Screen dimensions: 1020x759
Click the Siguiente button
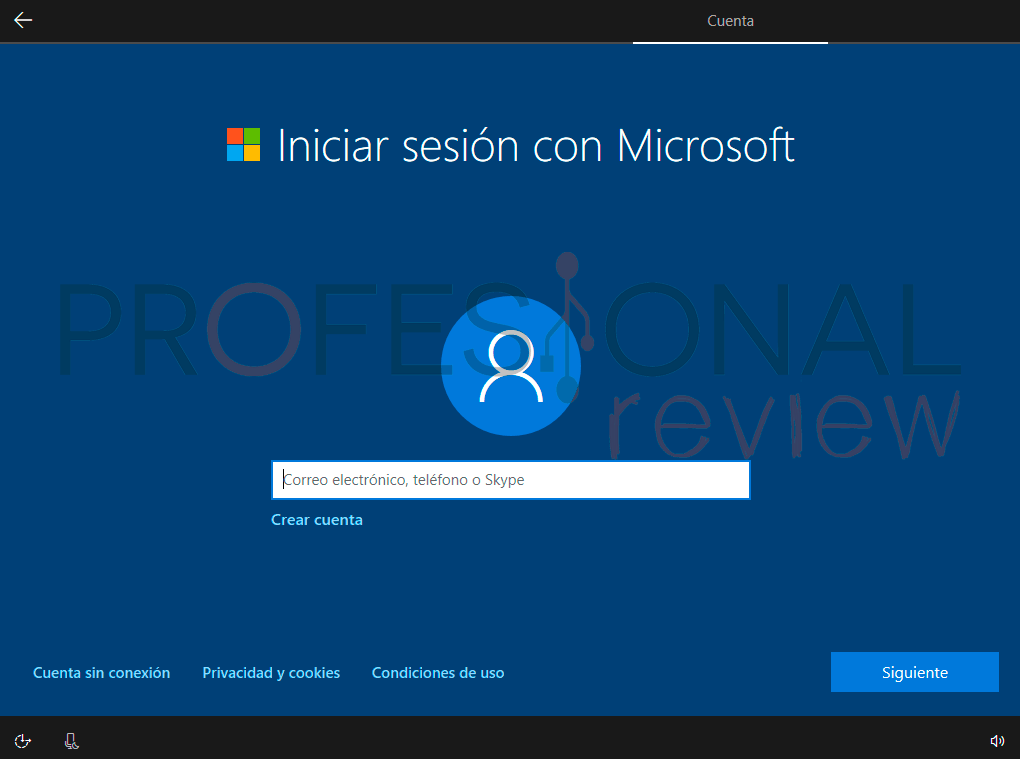914,672
